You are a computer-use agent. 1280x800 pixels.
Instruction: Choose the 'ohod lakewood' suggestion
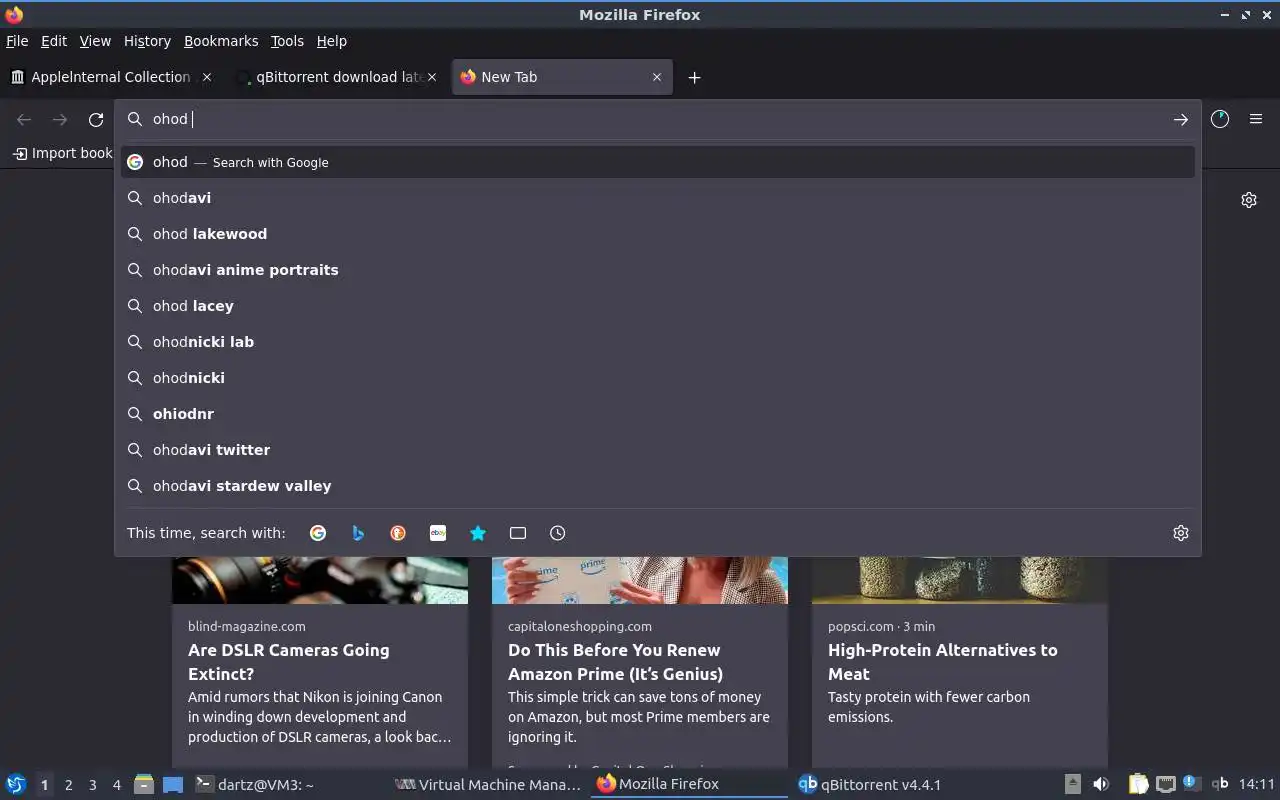(x=658, y=234)
